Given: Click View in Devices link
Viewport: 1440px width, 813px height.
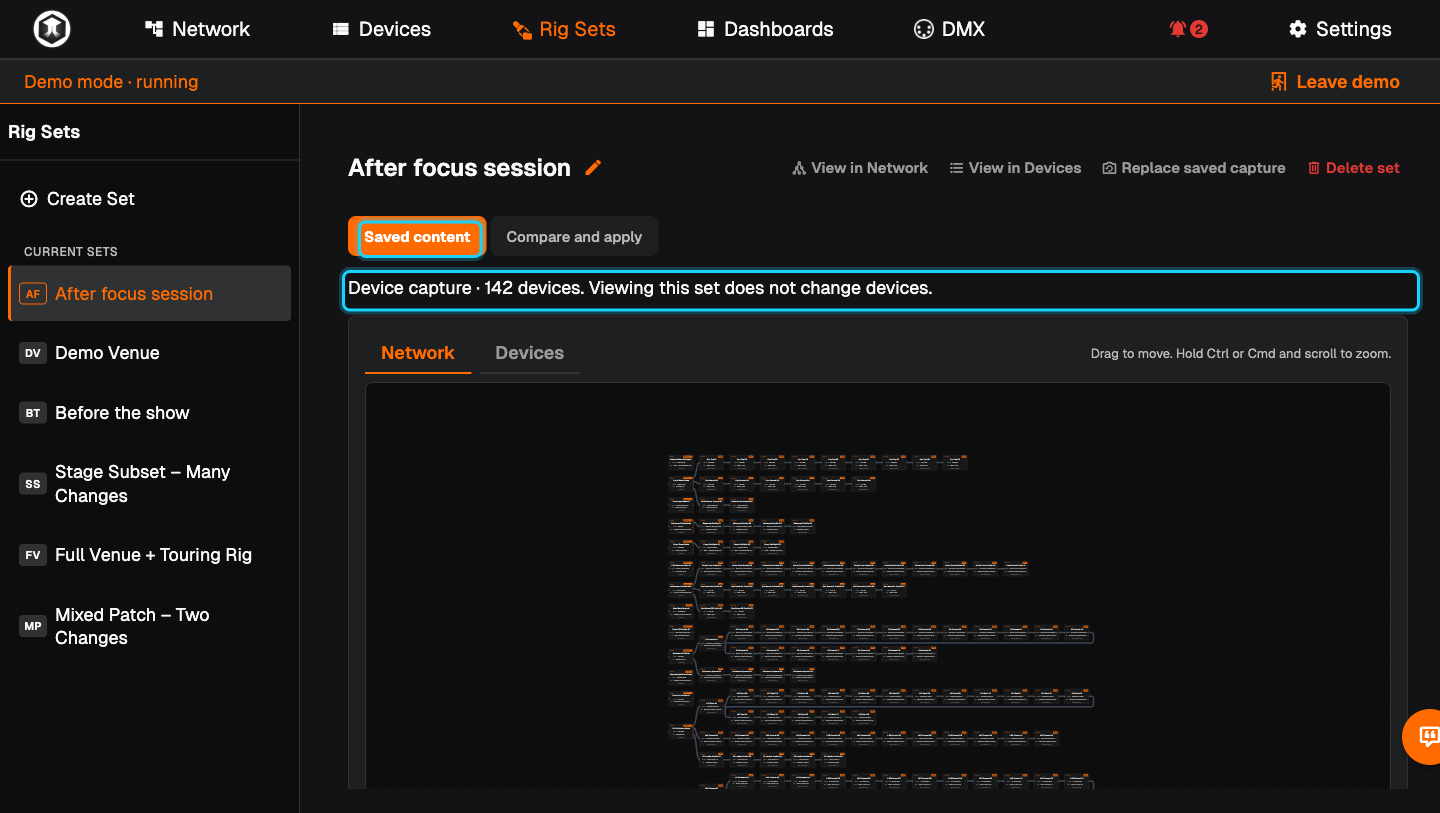Looking at the screenshot, I should [x=1015, y=168].
